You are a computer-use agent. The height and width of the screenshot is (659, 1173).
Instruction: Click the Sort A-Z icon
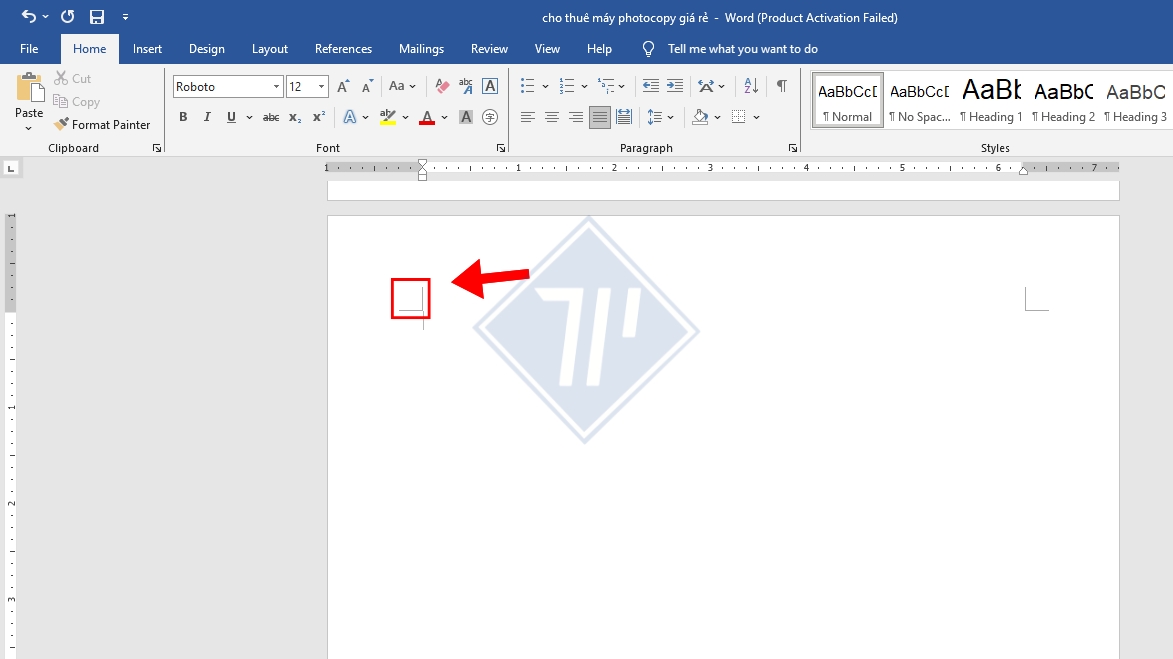[751, 87]
